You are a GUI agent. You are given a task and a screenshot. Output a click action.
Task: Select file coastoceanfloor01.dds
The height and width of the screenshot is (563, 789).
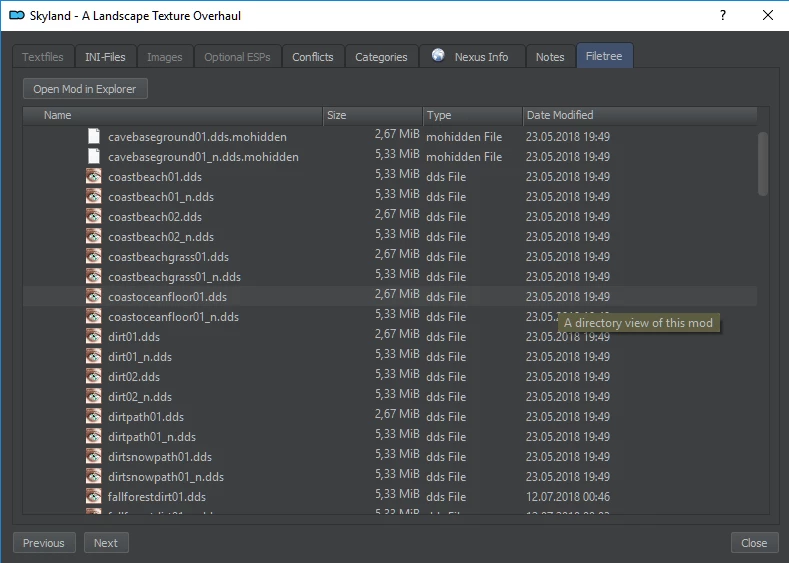coord(168,297)
